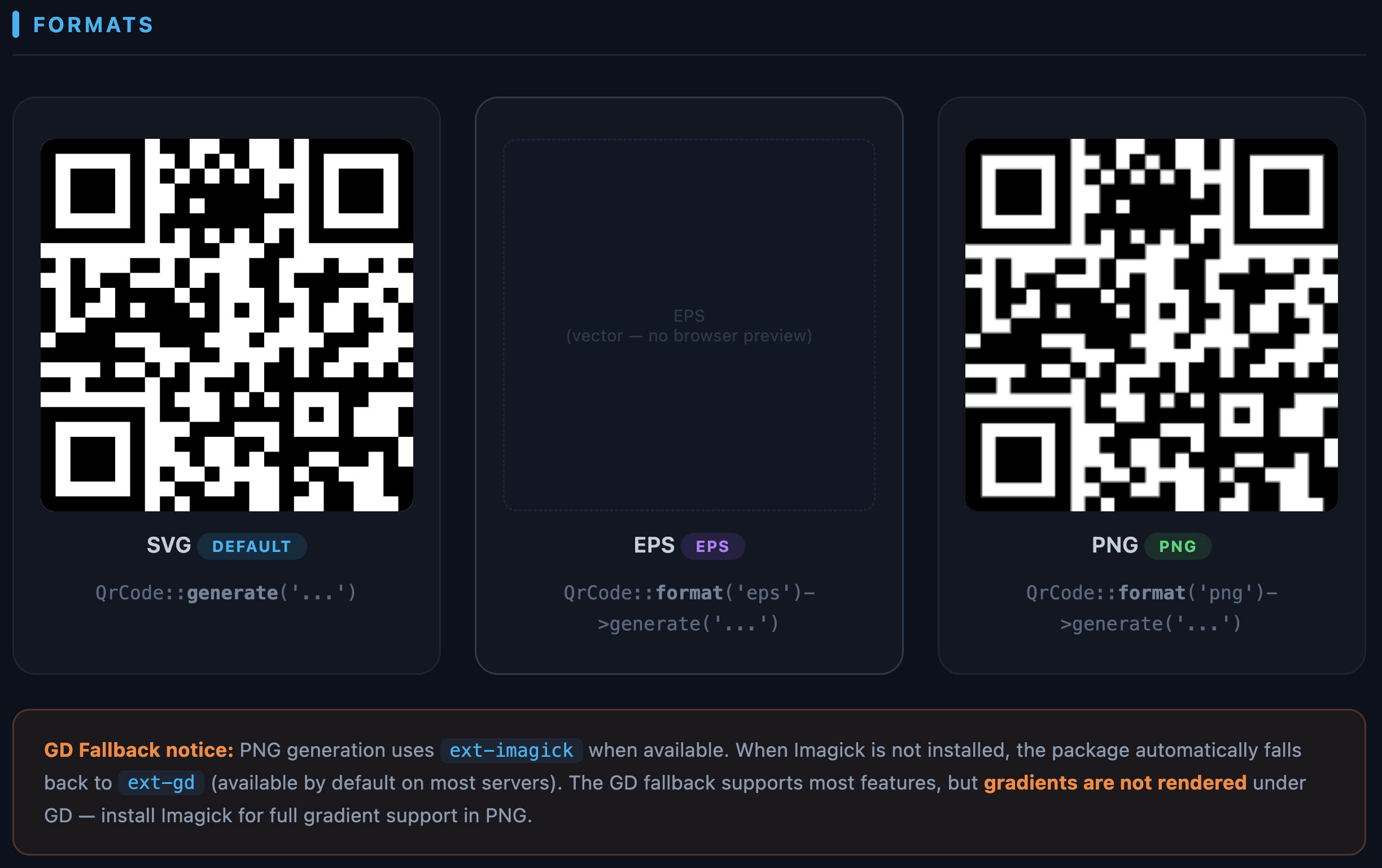Image resolution: width=1382 pixels, height=868 pixels.
Task: Select the EPS format title
Action: [x=654, y=545]
